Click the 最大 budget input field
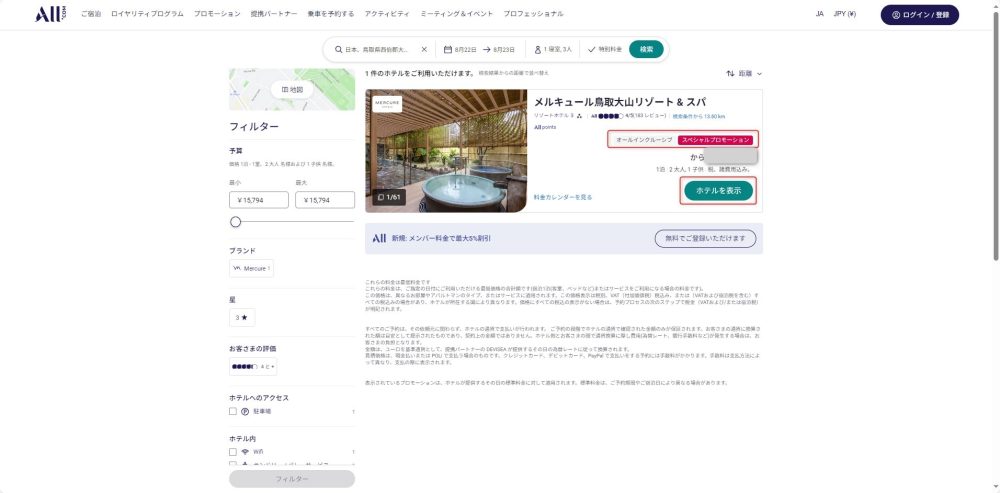Screen dimensions: 1000x493 pyautogui.click(x=325, y=200)
